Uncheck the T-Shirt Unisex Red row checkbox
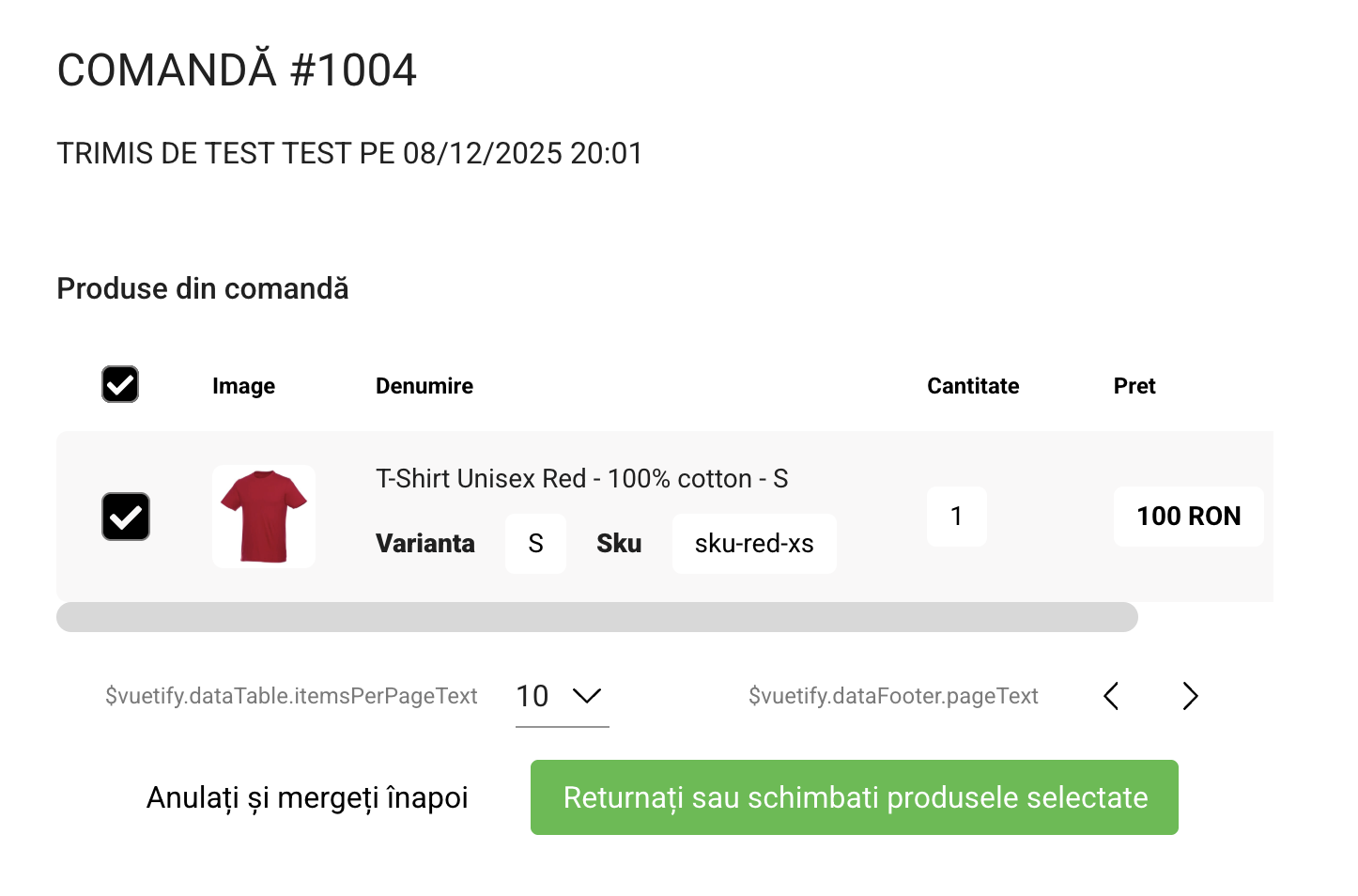The height and width of the screenshot is (896, 1358). 126,517
